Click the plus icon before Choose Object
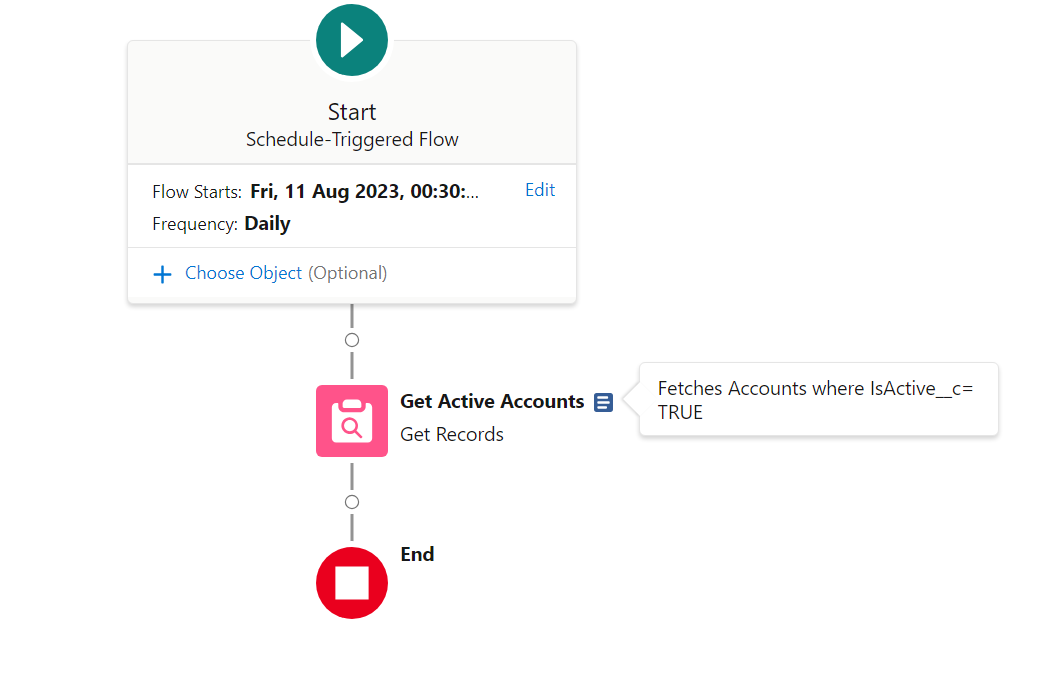 pyautogui.click(x=162, y=274)
